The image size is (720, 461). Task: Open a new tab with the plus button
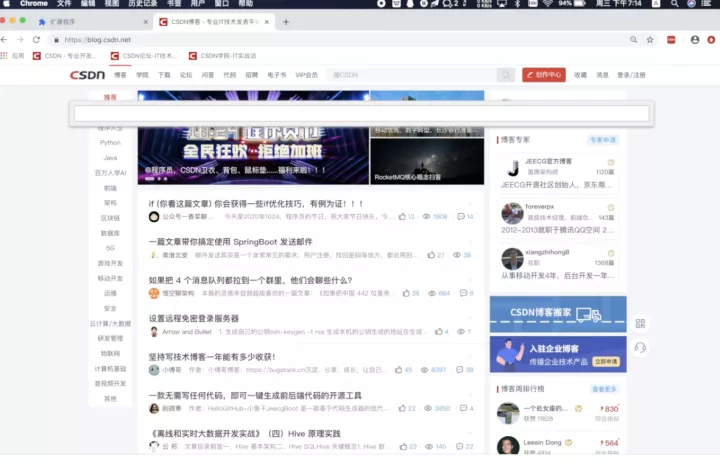[x=286, y=22]
